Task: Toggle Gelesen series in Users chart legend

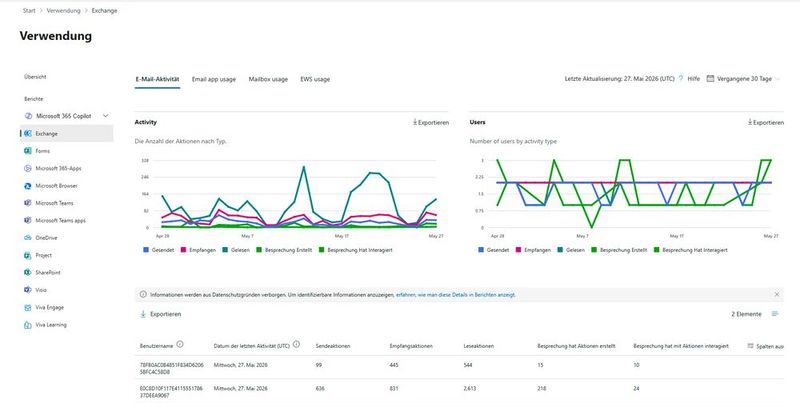Action: tap(571, 250)
